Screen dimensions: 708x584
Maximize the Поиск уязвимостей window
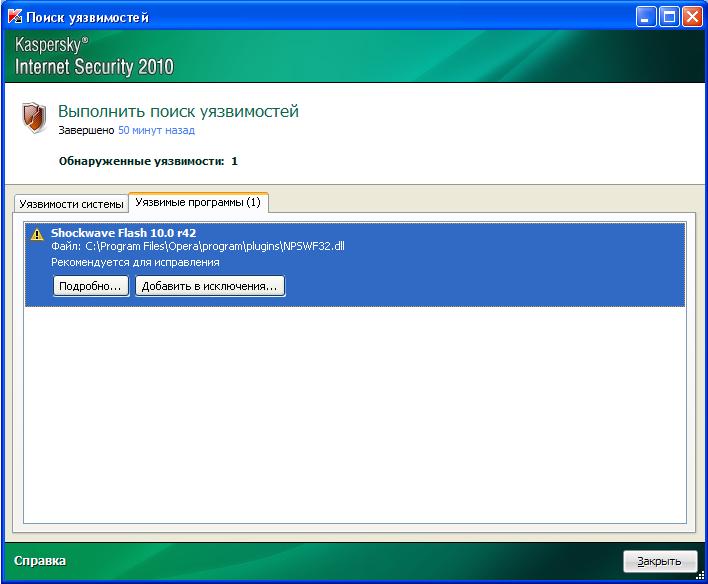(669, 17)
